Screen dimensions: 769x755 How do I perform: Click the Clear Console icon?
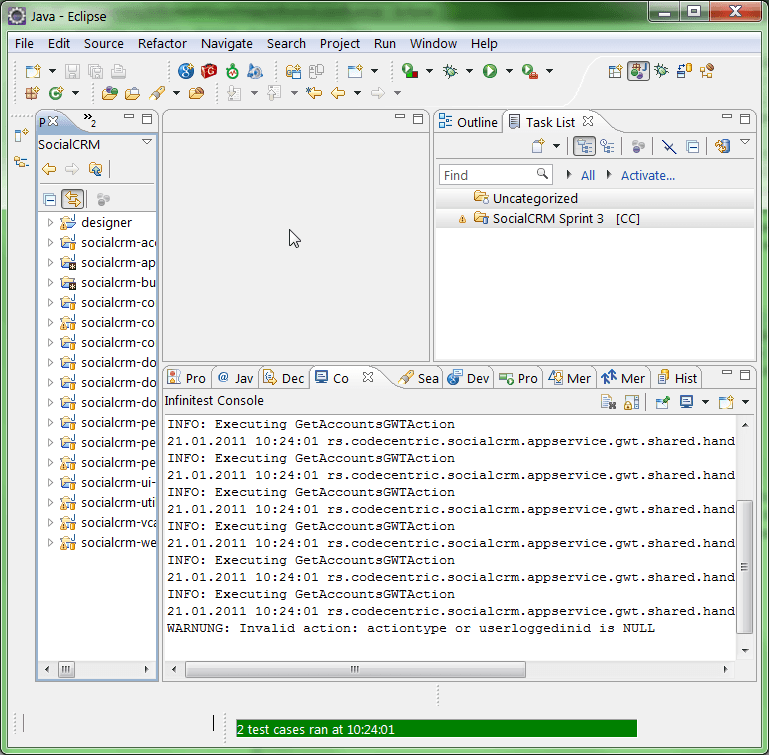click(x=608, y=402)
